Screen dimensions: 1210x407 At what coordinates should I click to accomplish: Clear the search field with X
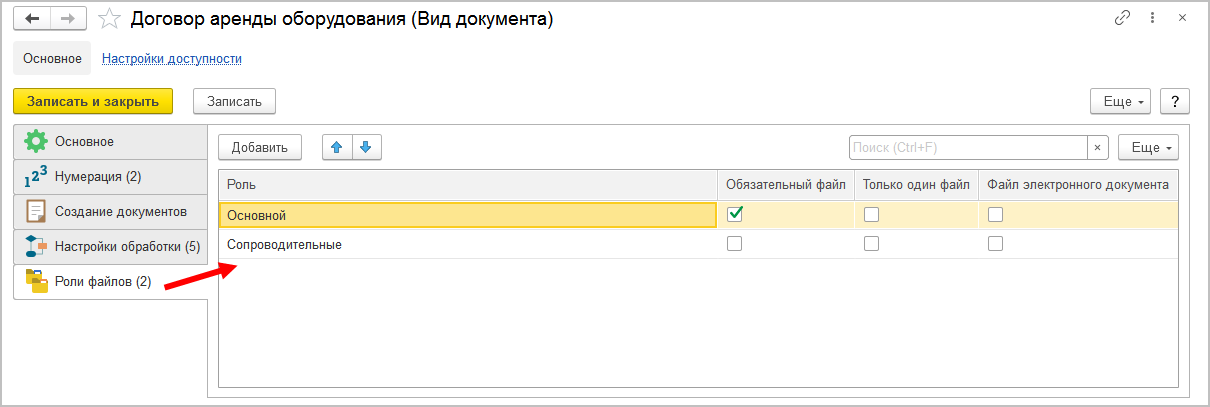tap(1098, 147)
